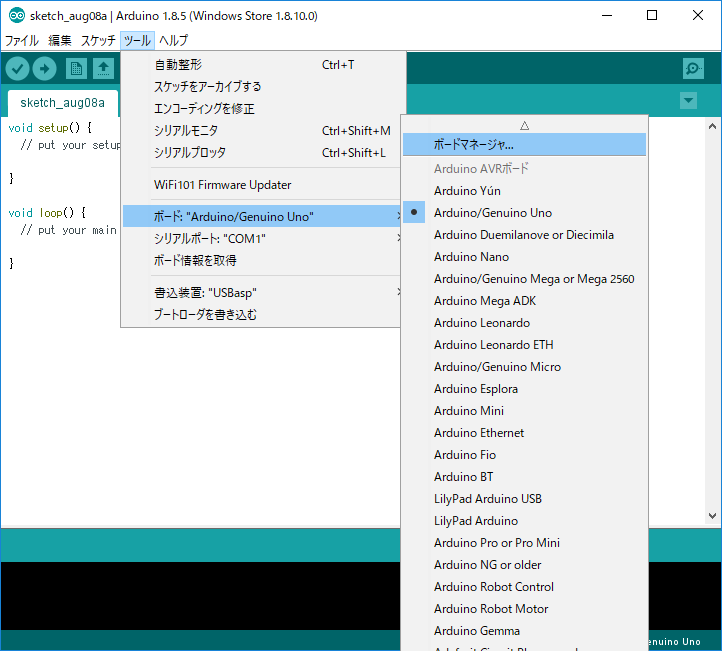The height and width of the screenshot is (651, 722).
Task: Open the 編集 menu
Action: 60,41
